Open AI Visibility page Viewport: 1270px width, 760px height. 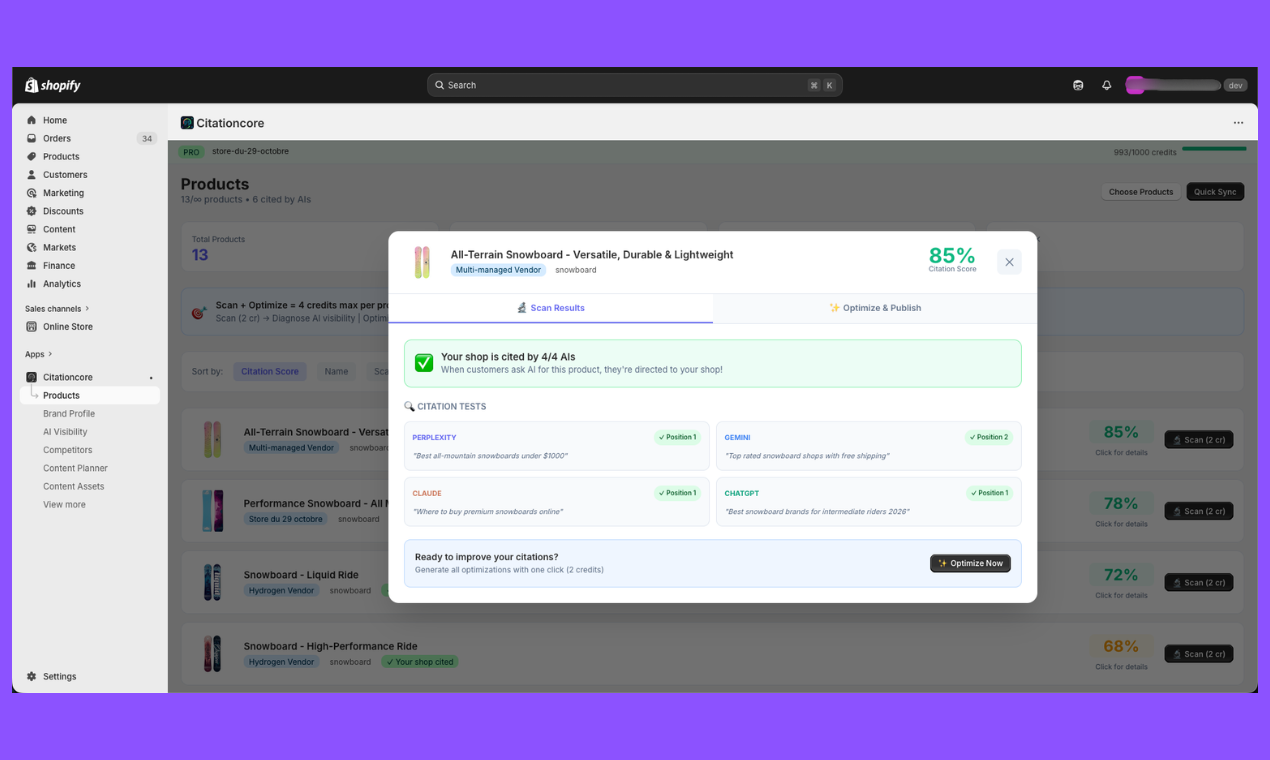click(x=65, y=432)
